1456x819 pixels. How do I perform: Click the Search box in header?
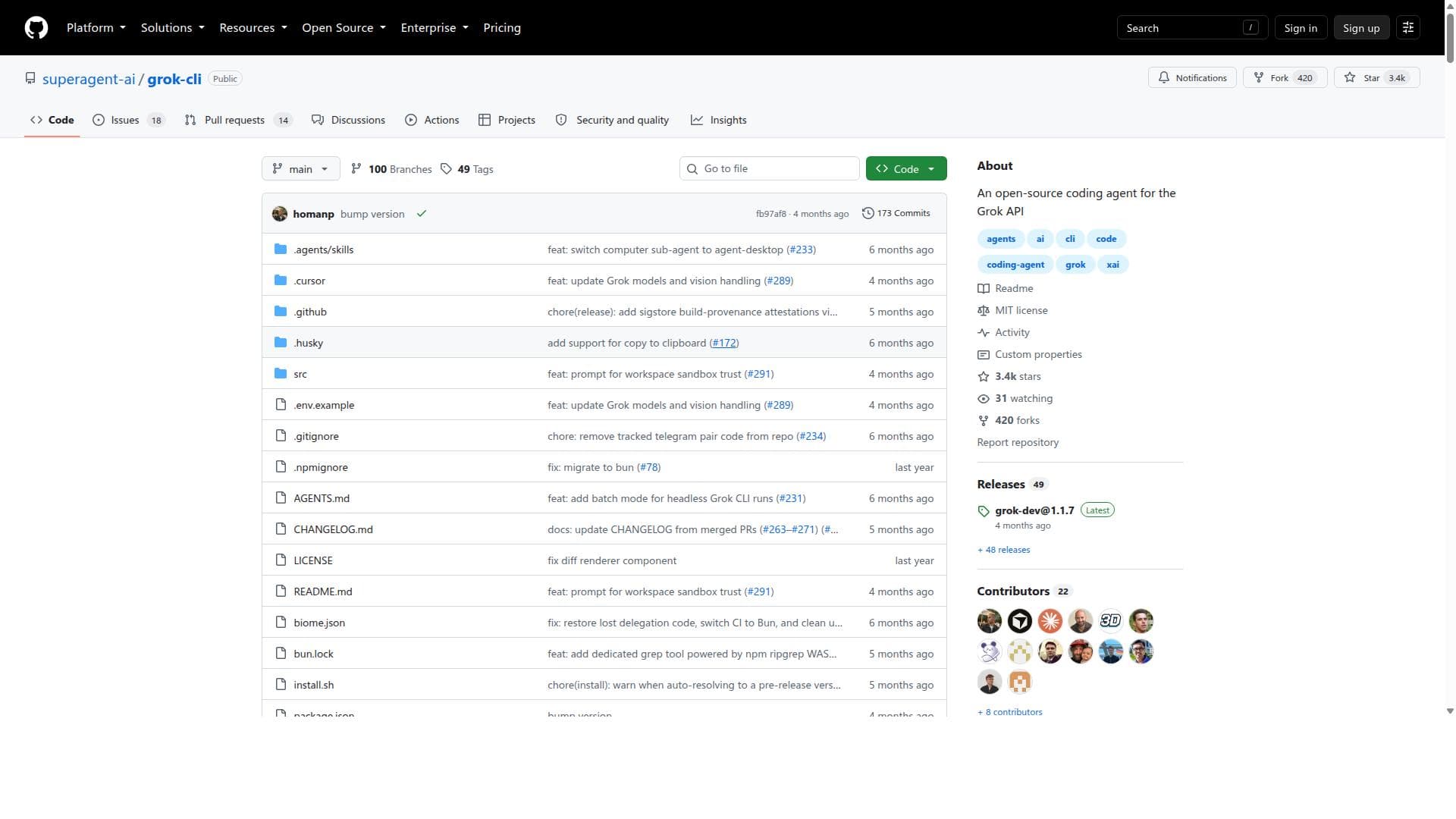pos(1192,28)
